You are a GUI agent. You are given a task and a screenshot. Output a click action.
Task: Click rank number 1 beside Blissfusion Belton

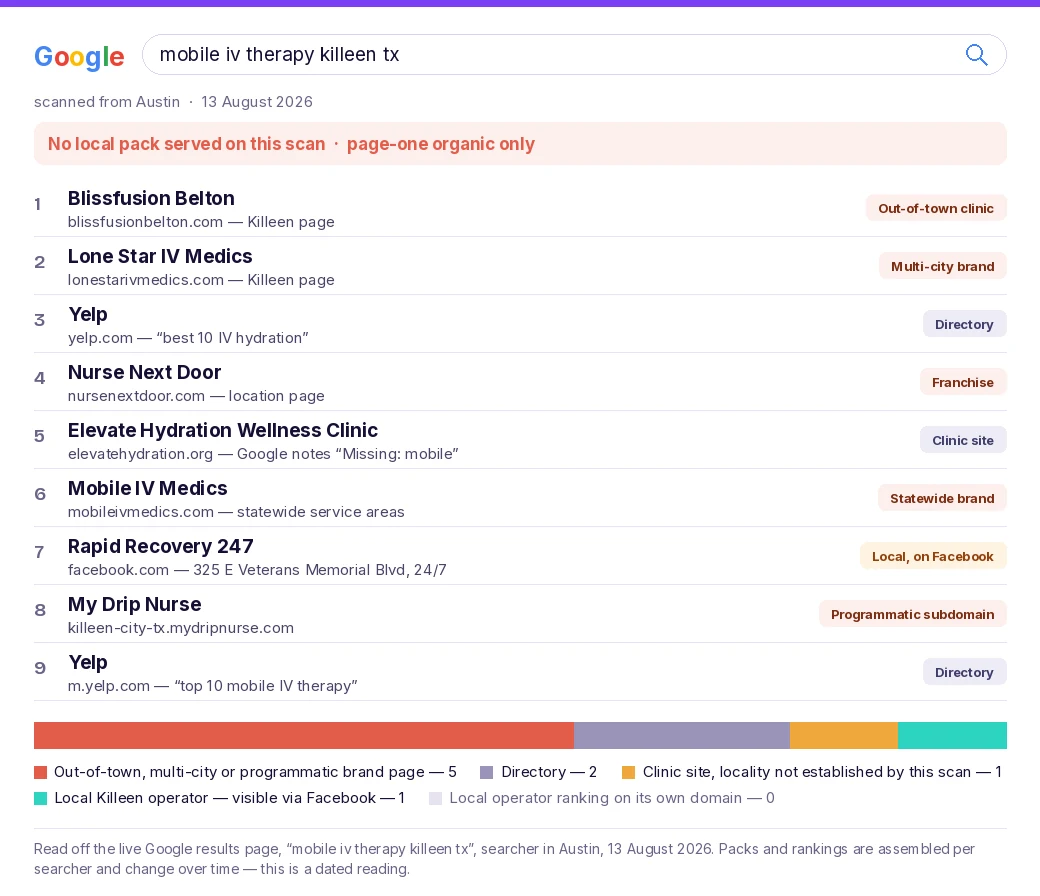pos(38,204)
